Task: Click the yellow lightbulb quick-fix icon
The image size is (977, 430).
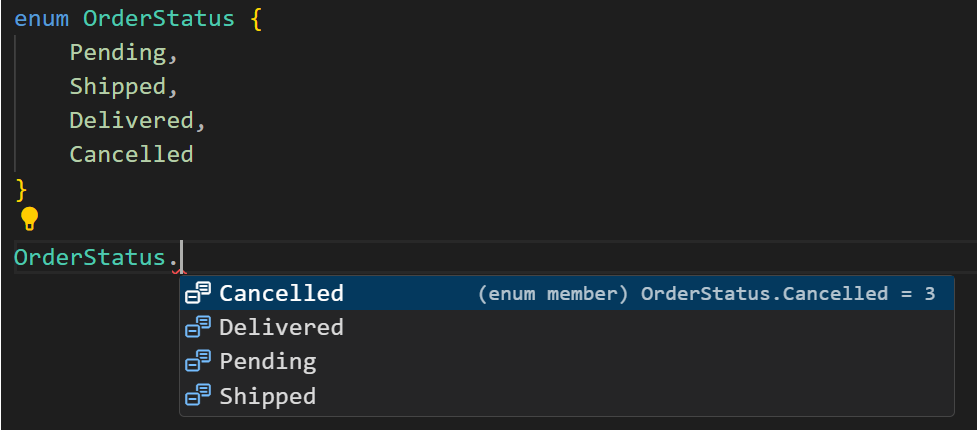Action: point(29,219)
